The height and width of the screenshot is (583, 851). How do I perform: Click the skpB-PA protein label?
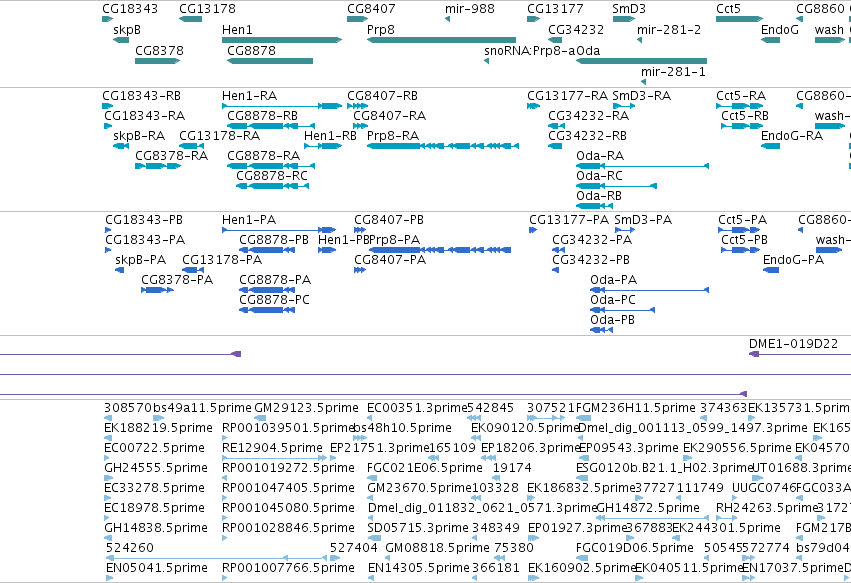141,260
